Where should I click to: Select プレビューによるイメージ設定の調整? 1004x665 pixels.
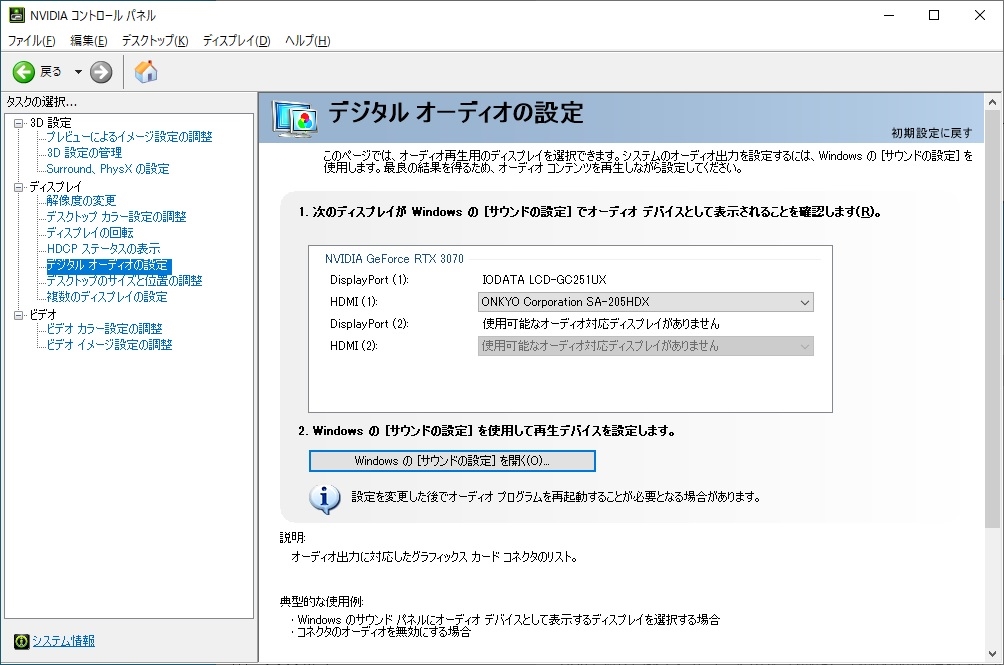tap(129, 136)
